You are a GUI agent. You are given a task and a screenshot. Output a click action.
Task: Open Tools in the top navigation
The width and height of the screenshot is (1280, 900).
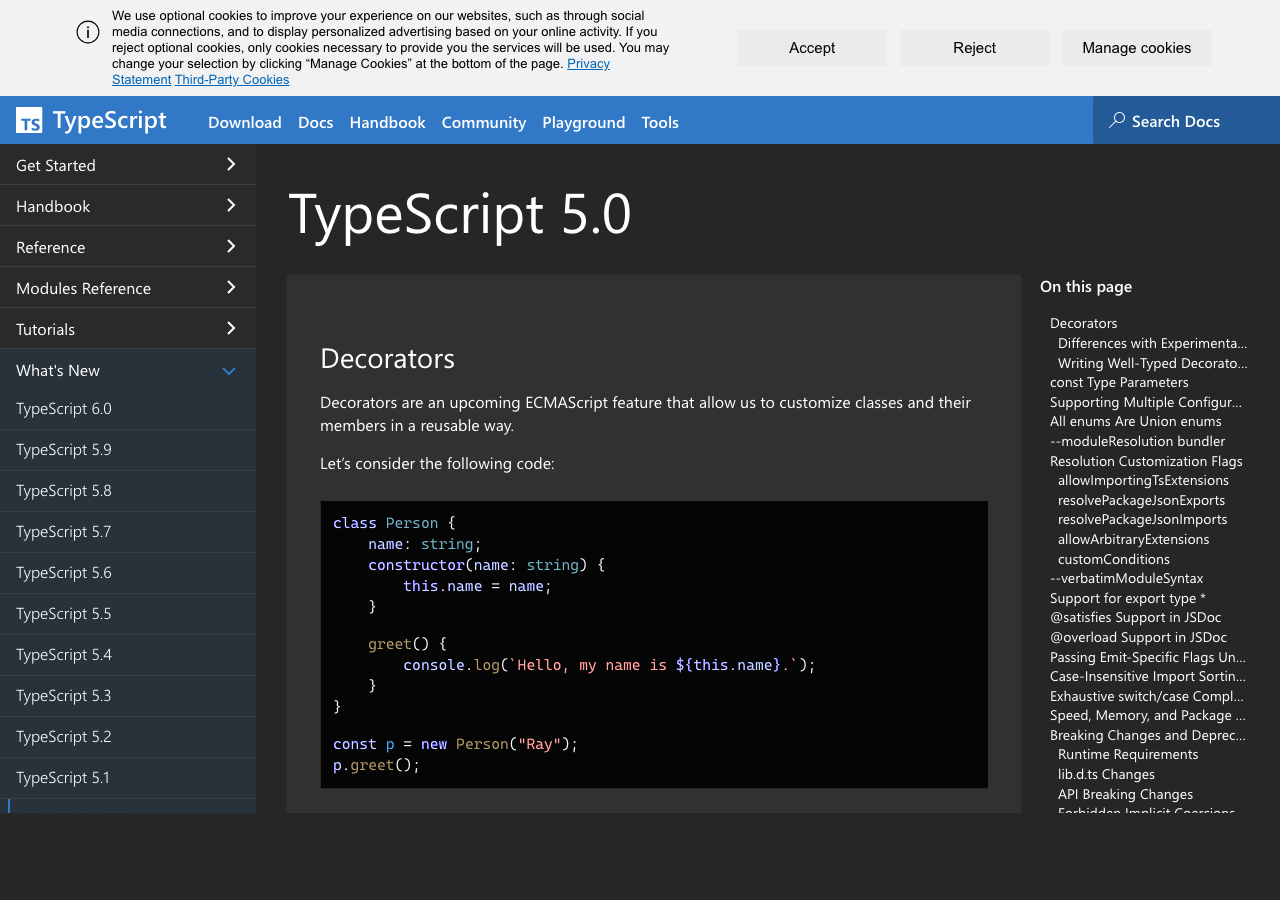coord(660,122)
